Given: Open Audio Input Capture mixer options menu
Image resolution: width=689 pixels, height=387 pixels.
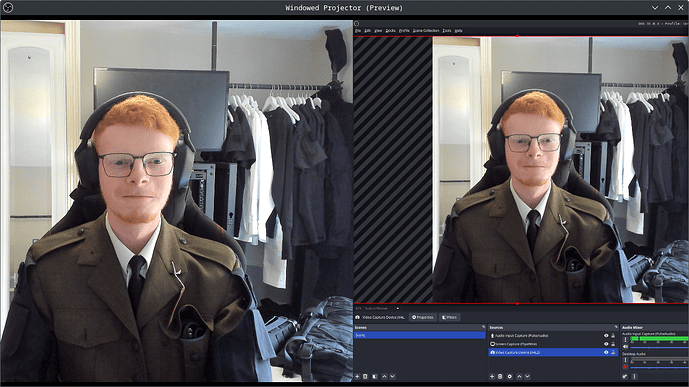Looking at the screenshot, I should 626,340.
